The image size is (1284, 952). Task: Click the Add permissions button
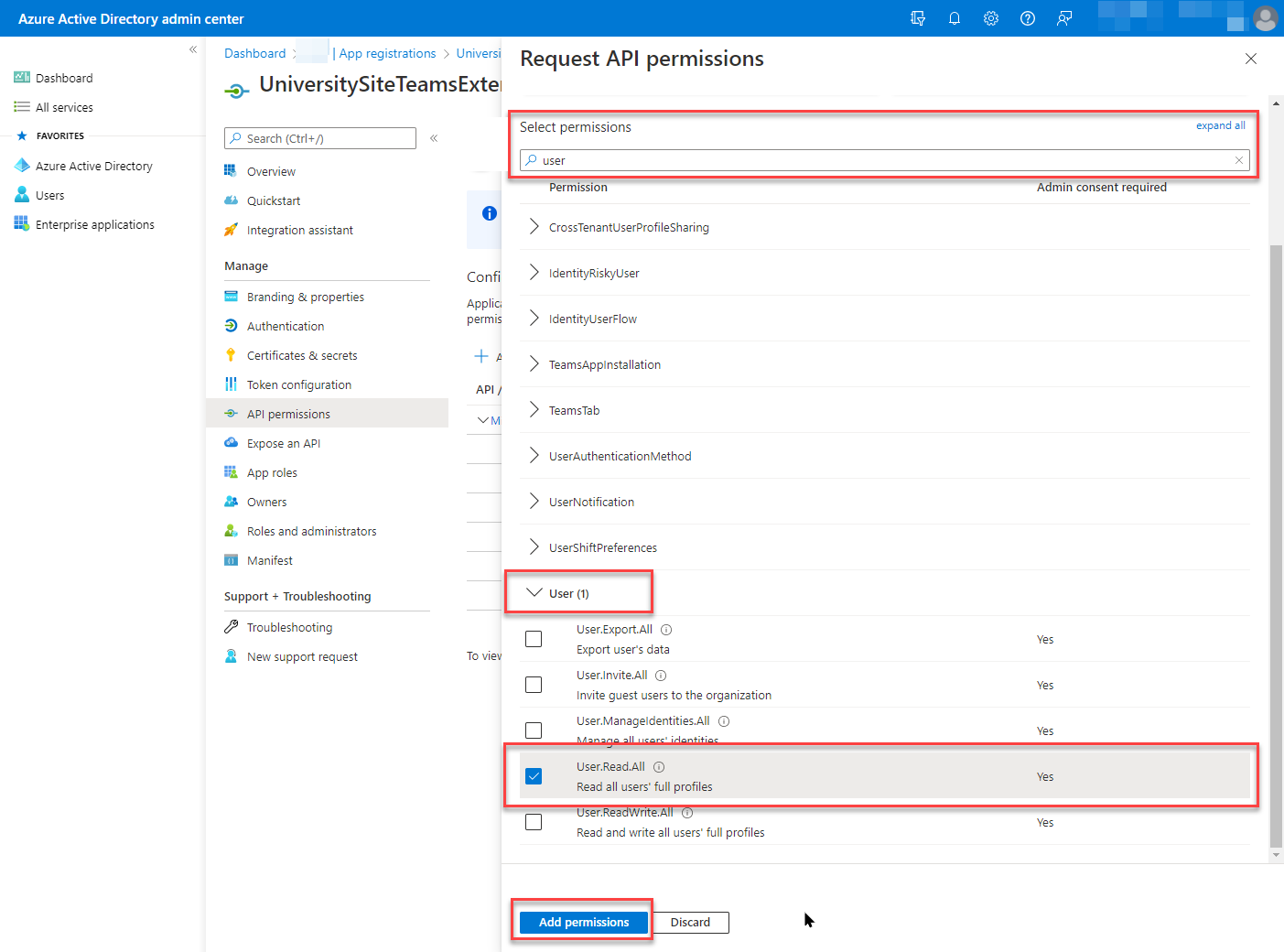click(584, 922)
